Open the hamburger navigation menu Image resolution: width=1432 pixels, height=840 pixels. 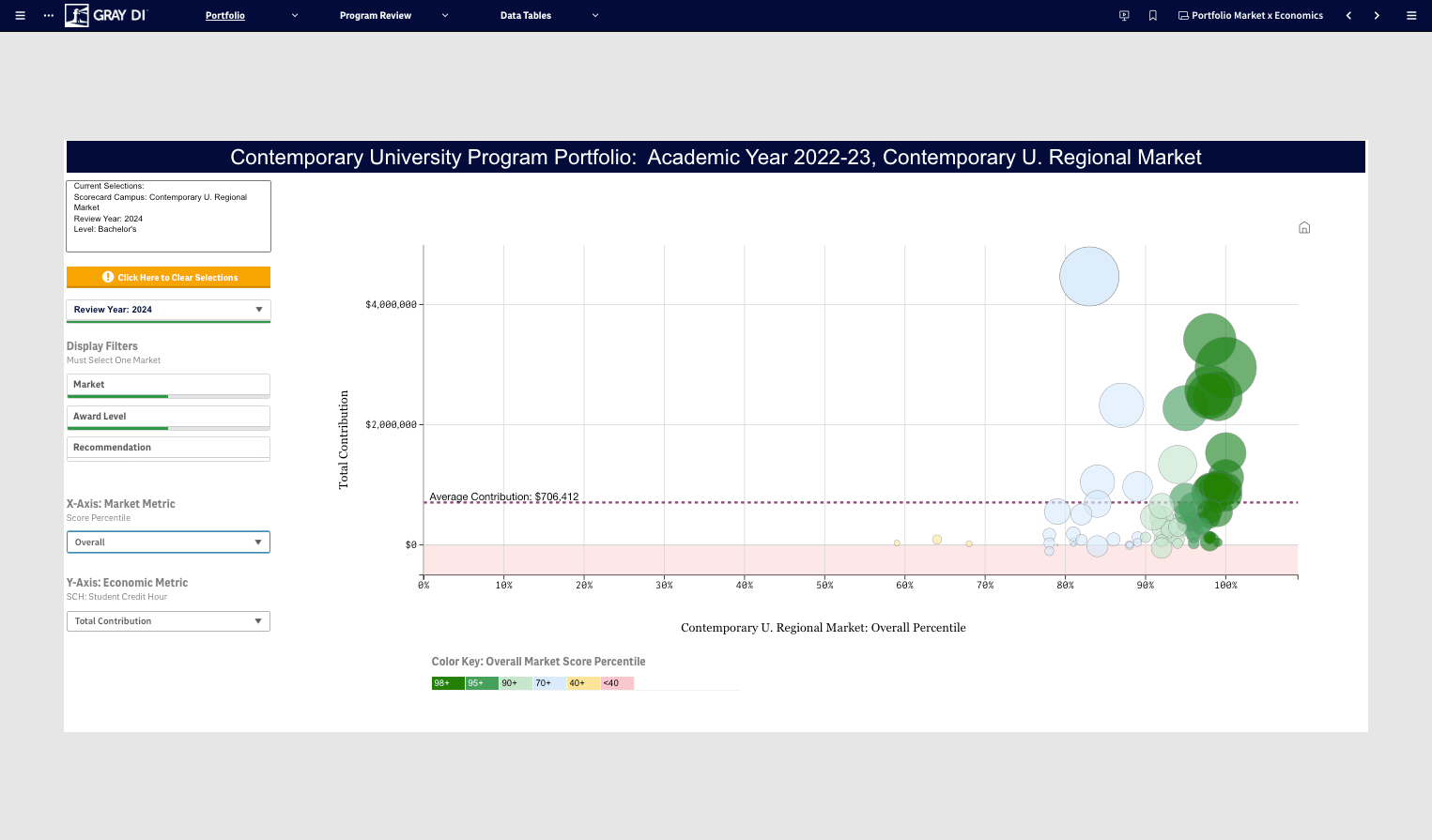[x=20, y=16]
